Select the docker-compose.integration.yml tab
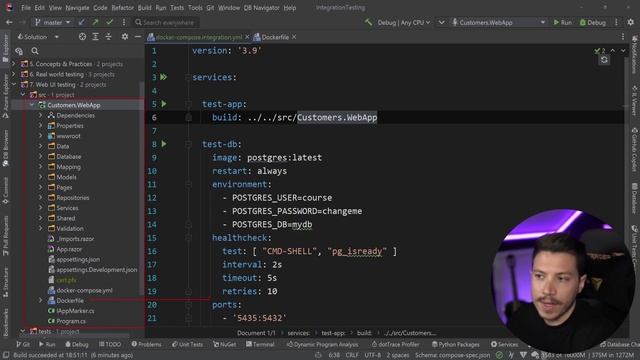Viewport: 640px width, 360px height. [198, 37]
